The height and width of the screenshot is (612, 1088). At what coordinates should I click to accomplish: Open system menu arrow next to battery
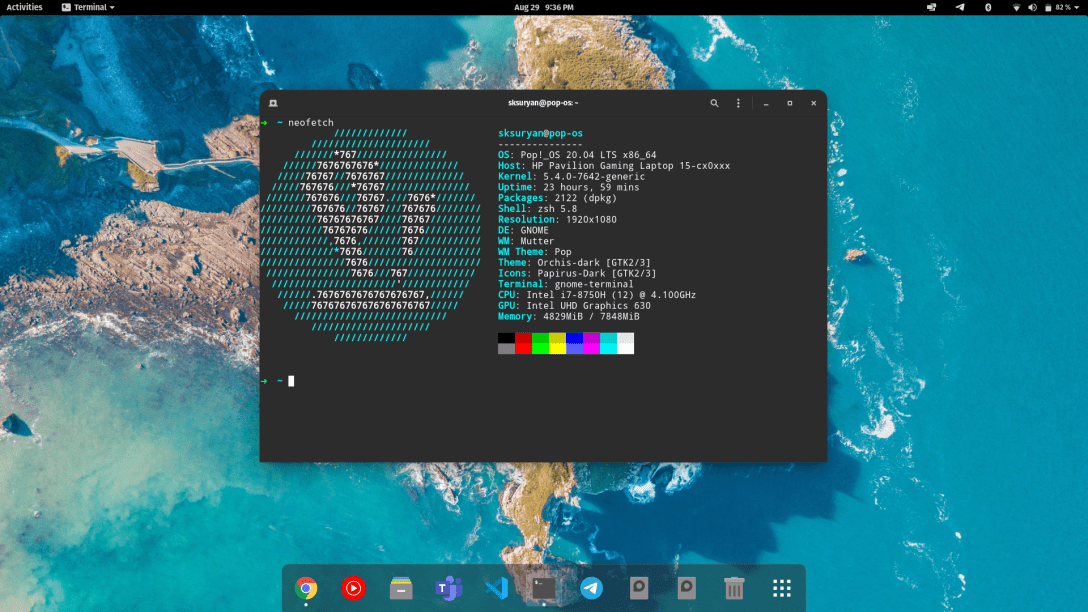tap(1076, 7)
